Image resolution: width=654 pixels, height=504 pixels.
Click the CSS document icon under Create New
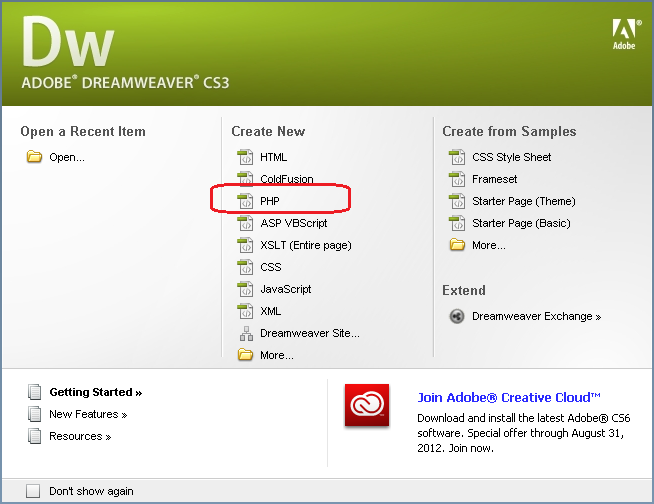click(245, 267)
